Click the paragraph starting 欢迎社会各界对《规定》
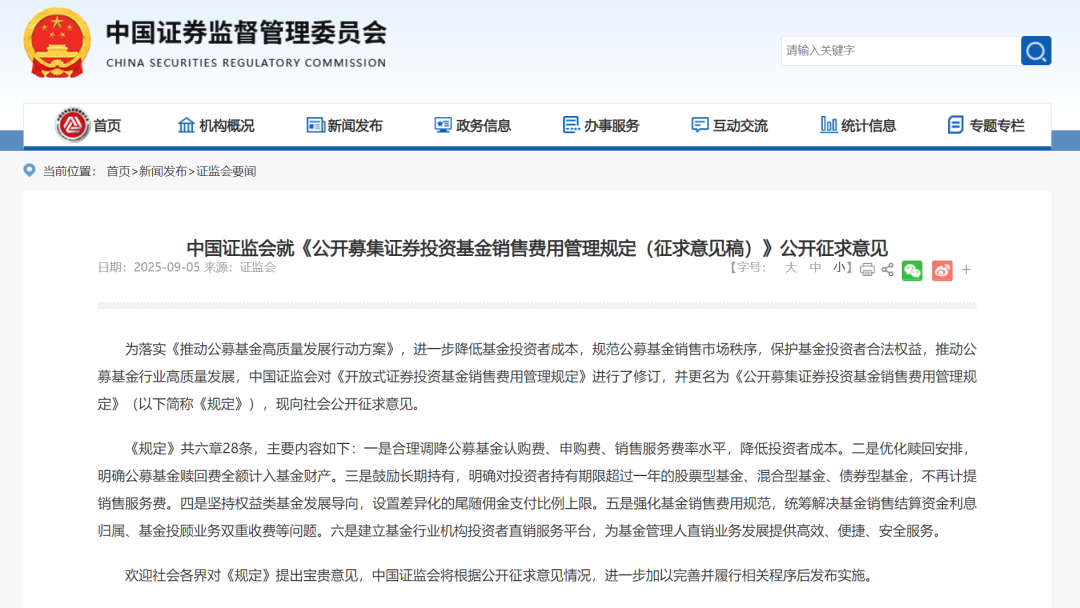 (501, 576)
